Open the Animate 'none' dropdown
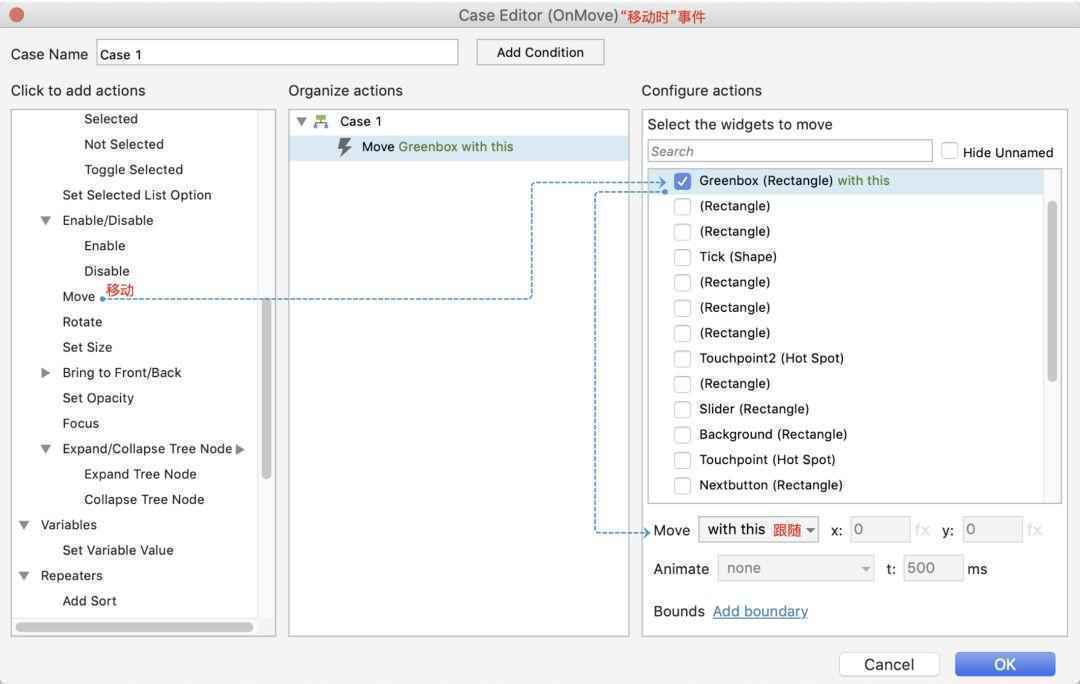Viewport: 1080px width, 684px height. point(796,569)
